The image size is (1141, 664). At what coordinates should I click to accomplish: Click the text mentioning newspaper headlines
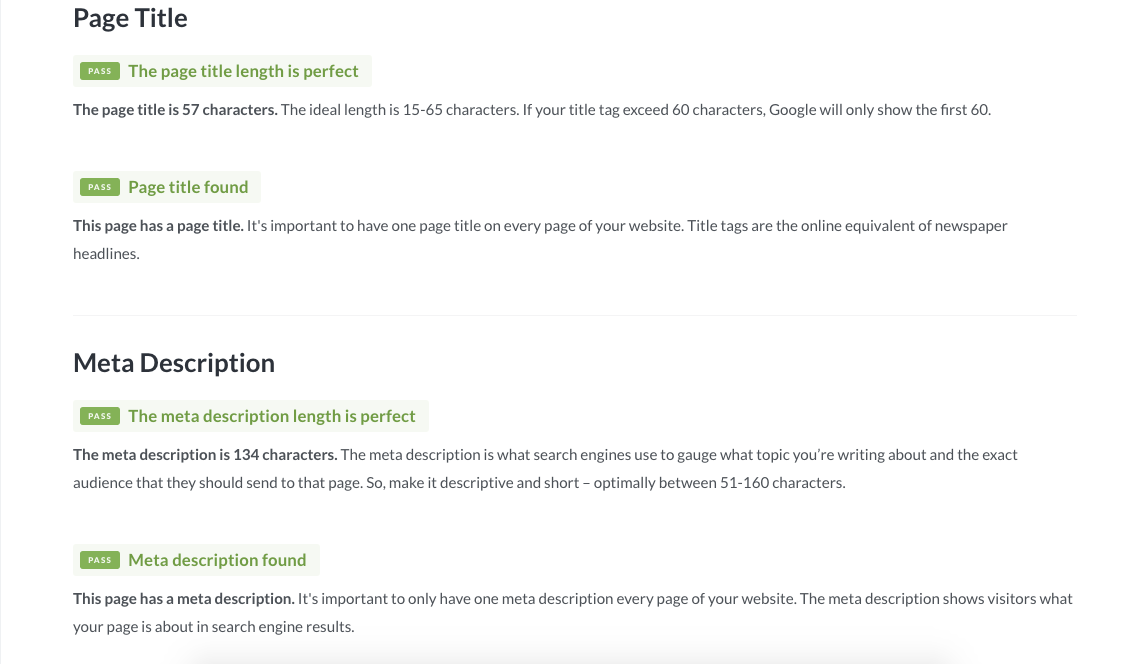540,240
